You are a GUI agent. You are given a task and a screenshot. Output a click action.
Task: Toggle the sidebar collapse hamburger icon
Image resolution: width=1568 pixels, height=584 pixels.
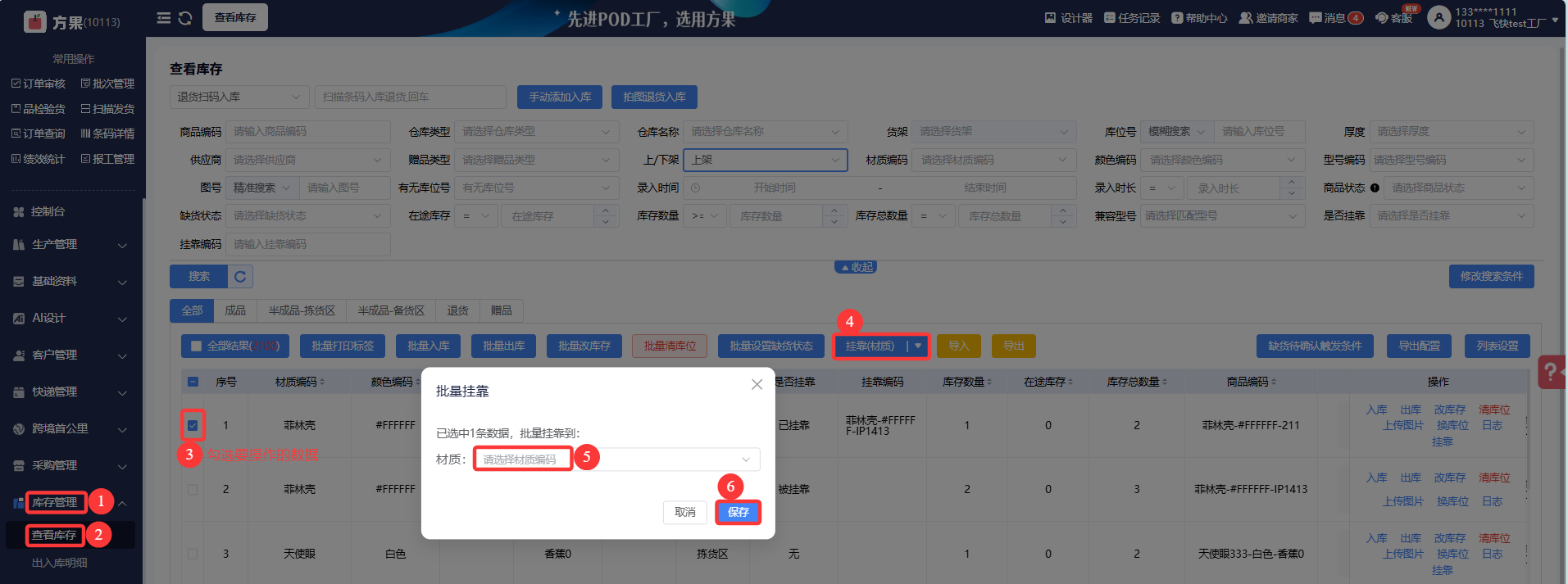point(163,18)
